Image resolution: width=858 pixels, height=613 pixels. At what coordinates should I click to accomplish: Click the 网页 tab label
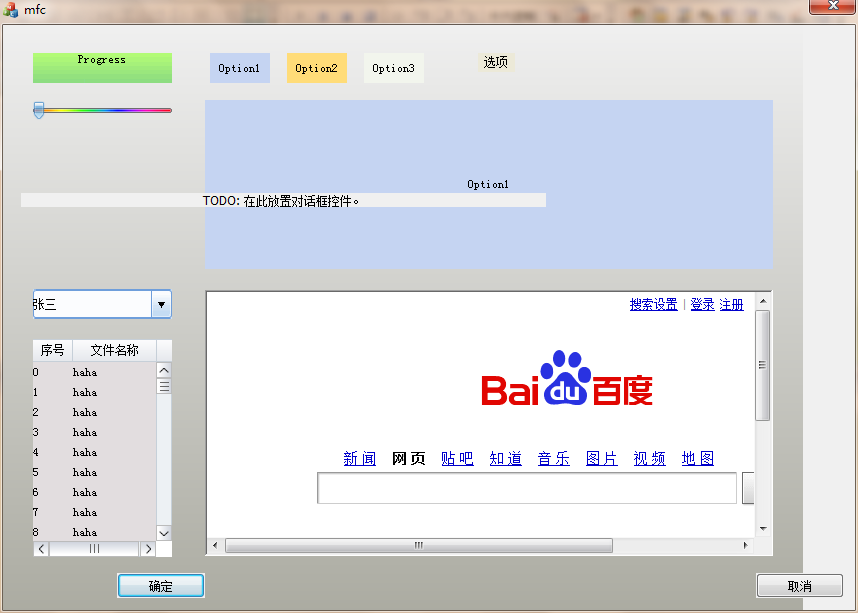point(409,458)
